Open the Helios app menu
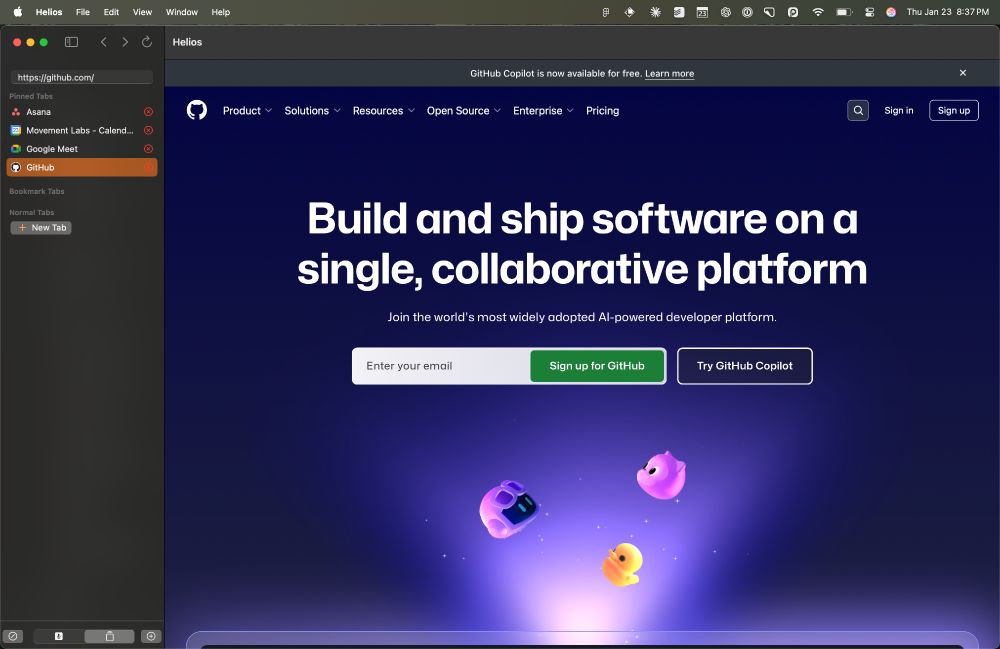 (49, 12)
